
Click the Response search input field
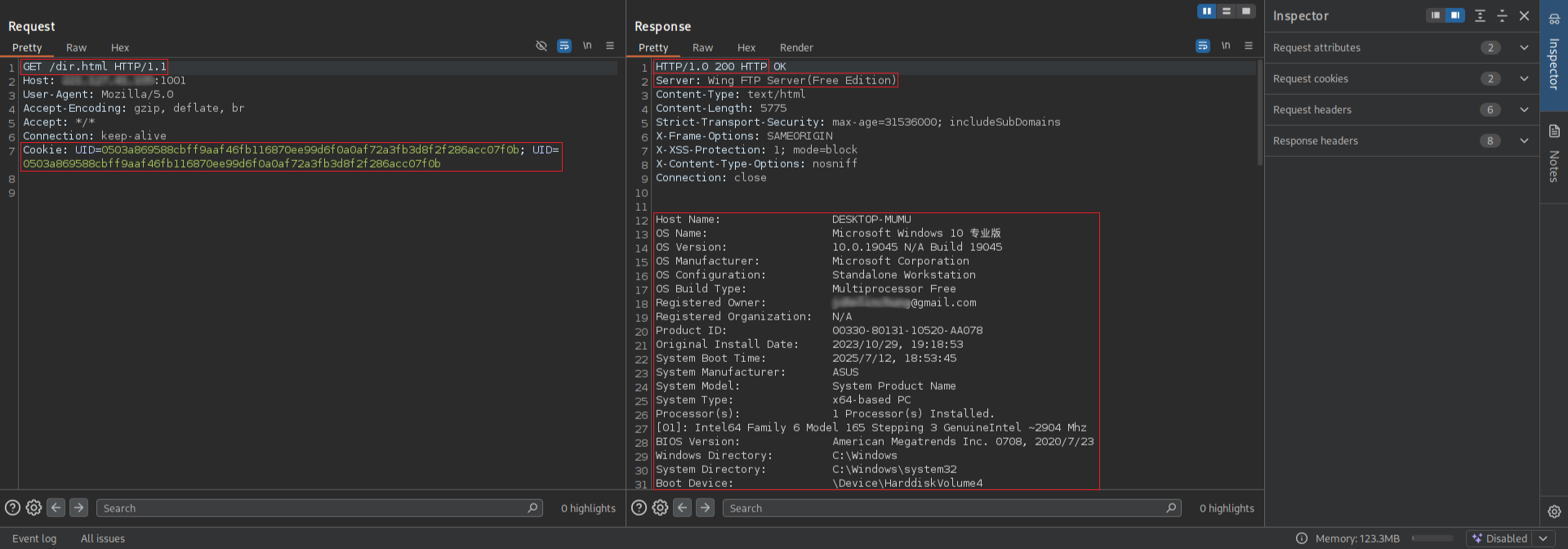tap(951, 507)
